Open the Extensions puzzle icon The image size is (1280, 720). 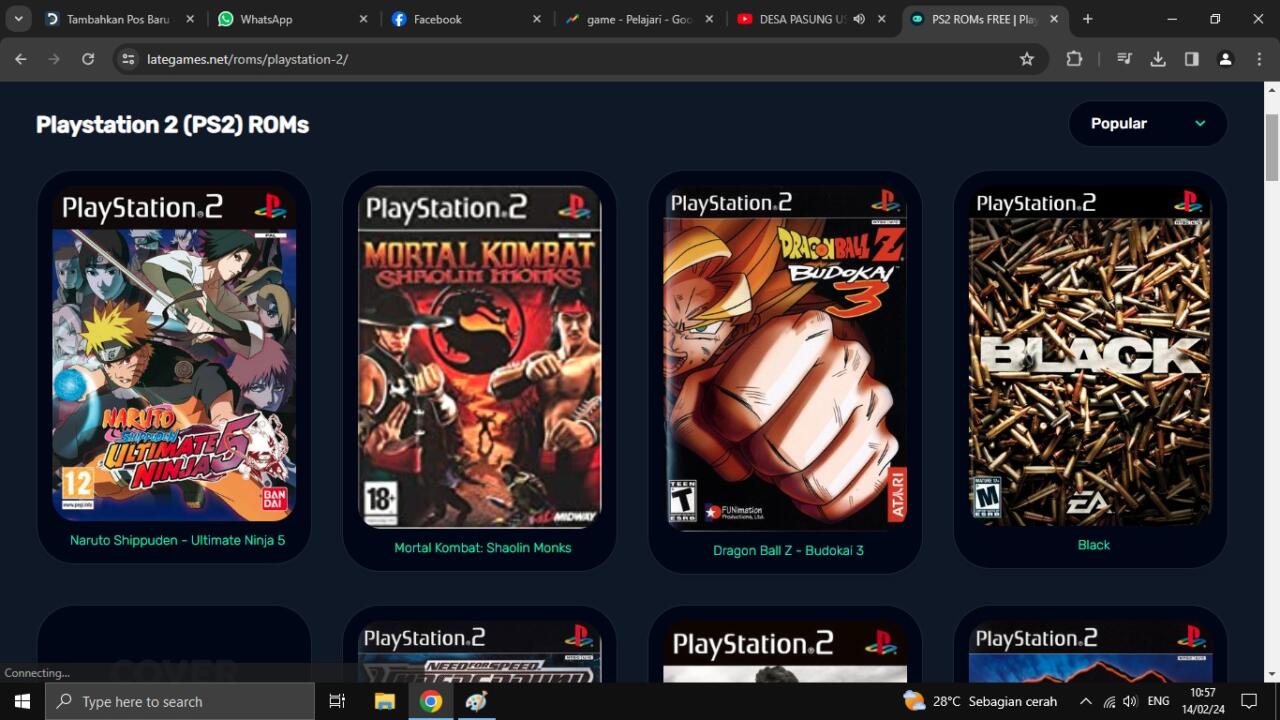coord(1073,59)
